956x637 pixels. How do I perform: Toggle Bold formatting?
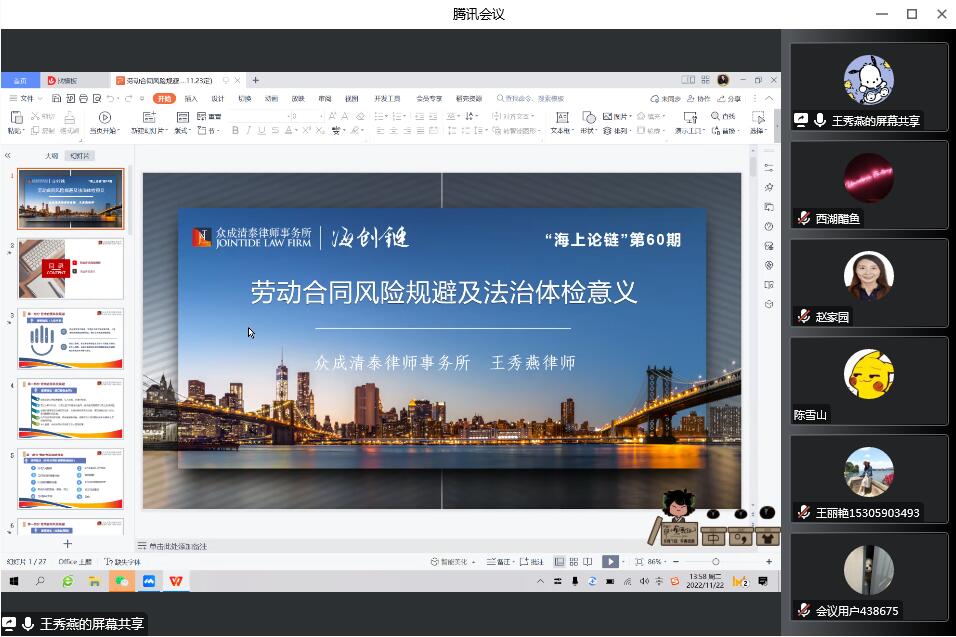235,130
